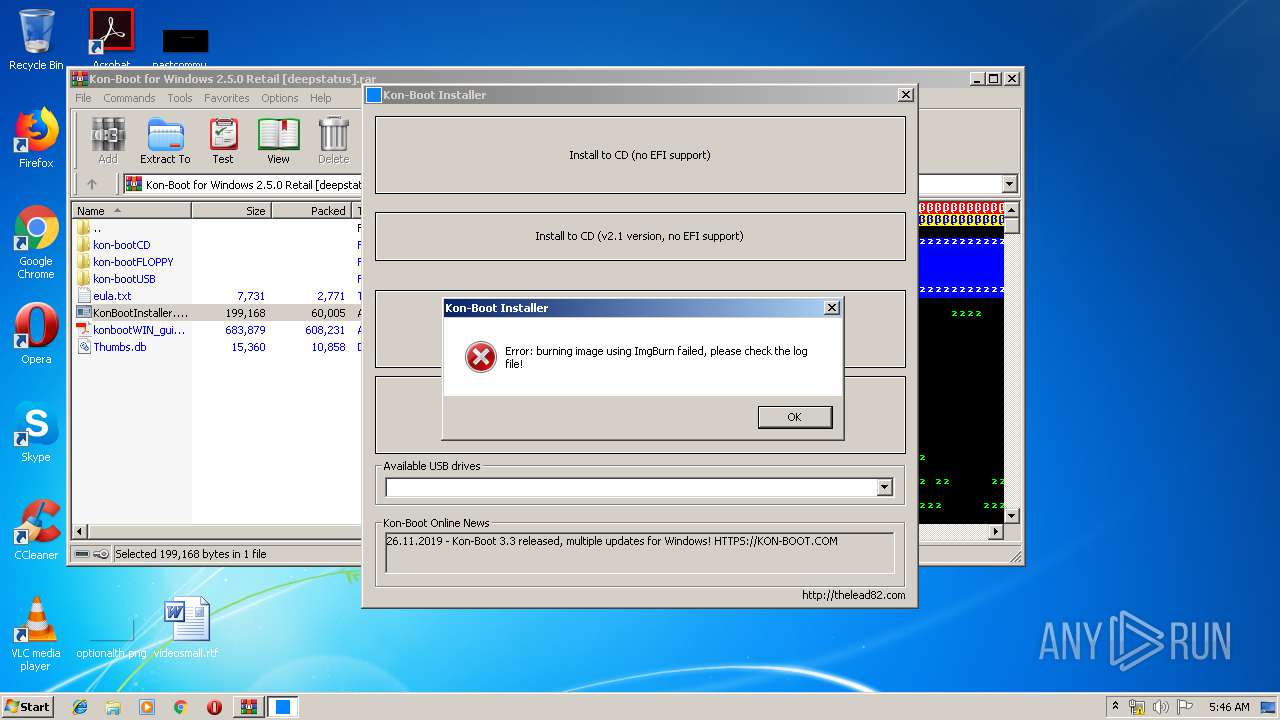1280x720 pixels.
Task: Open the Acrobat desktop shortcut
Action: coord(111,40)
